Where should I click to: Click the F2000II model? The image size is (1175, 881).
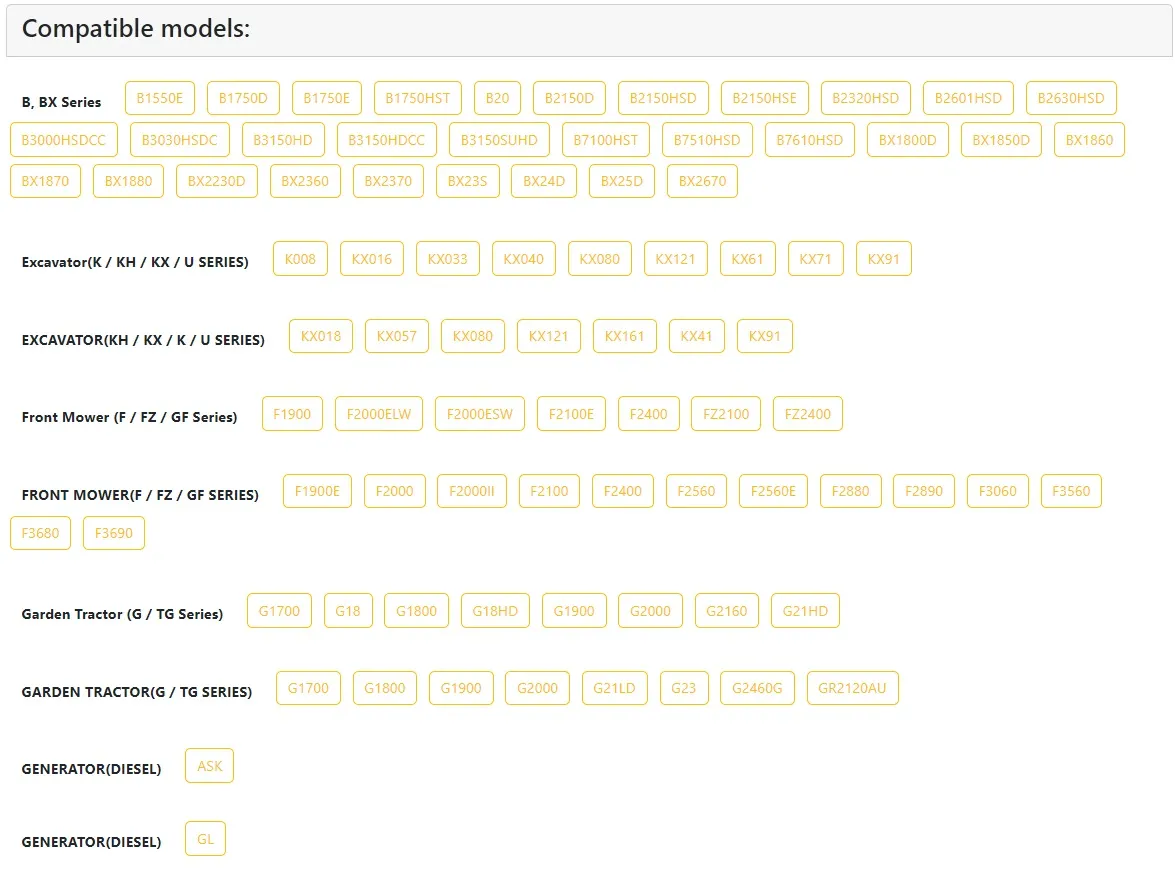[x=472, y=491]
